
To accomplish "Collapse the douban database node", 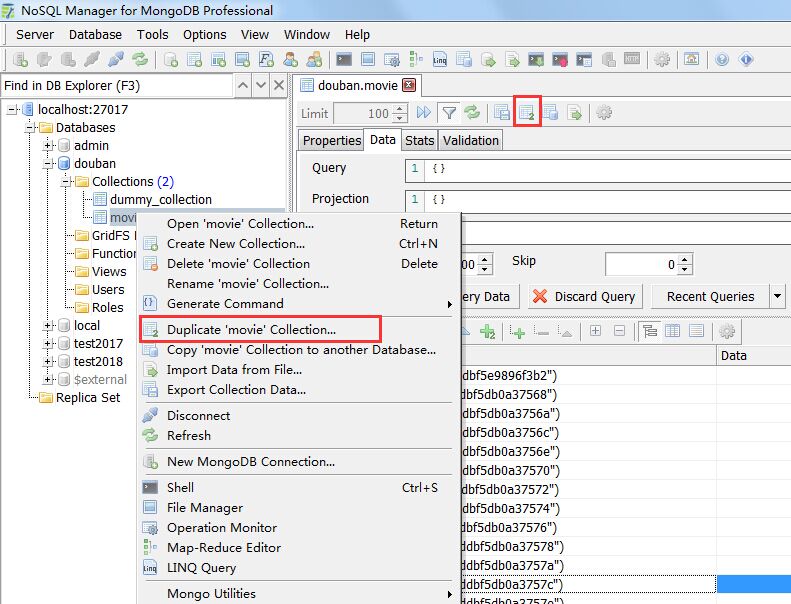I will coord(48,164).
